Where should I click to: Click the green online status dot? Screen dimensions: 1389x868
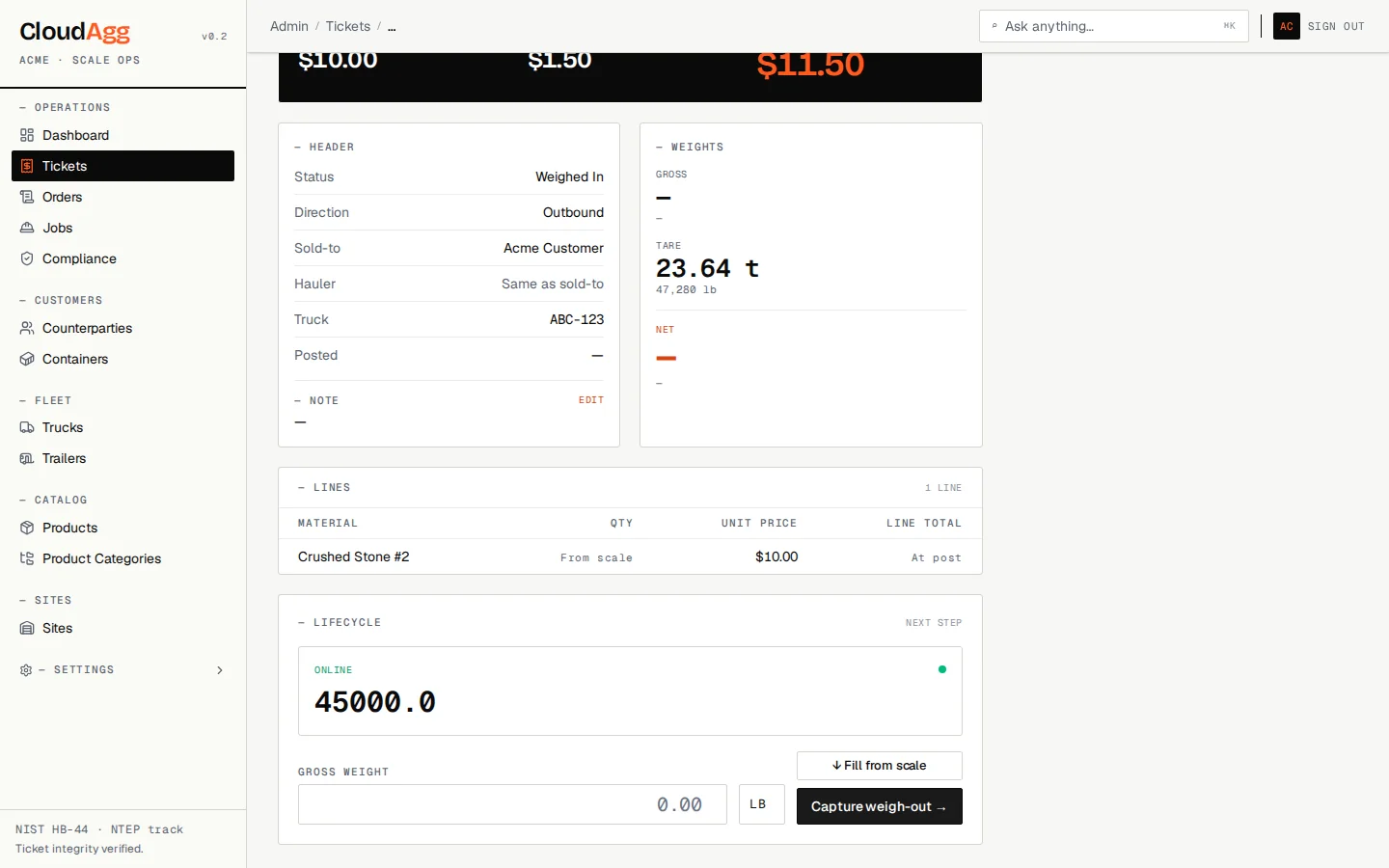[x=942, y=669]
